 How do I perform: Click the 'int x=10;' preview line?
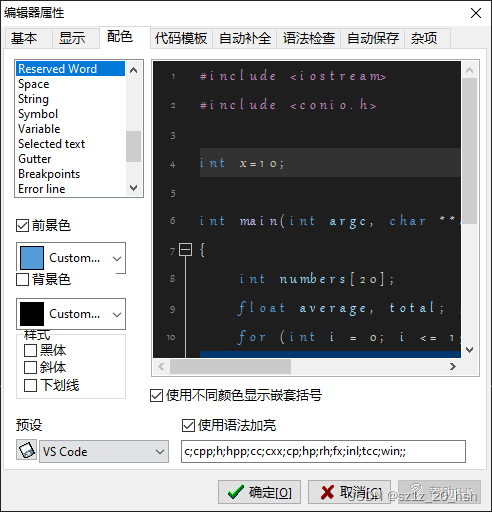point(242,163)
